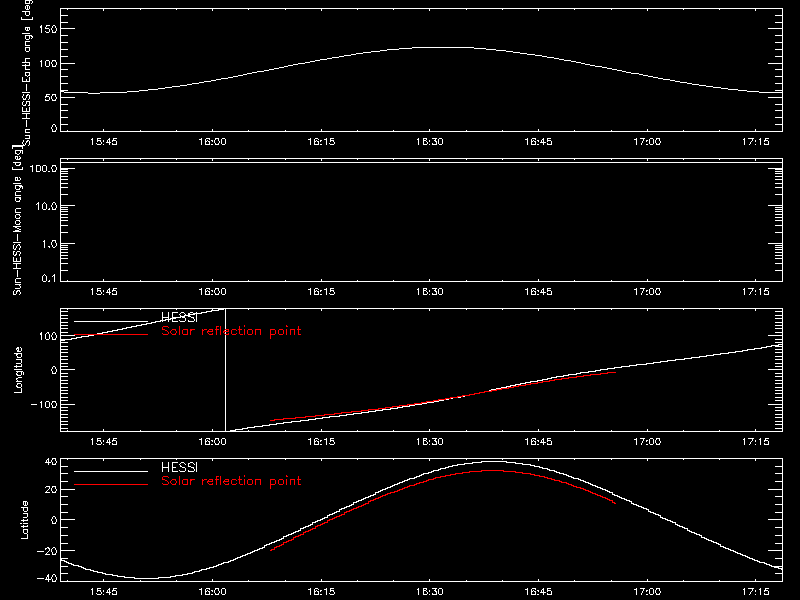Click the 16:00 time label under Moon angle plot

[x=212, y=292]
